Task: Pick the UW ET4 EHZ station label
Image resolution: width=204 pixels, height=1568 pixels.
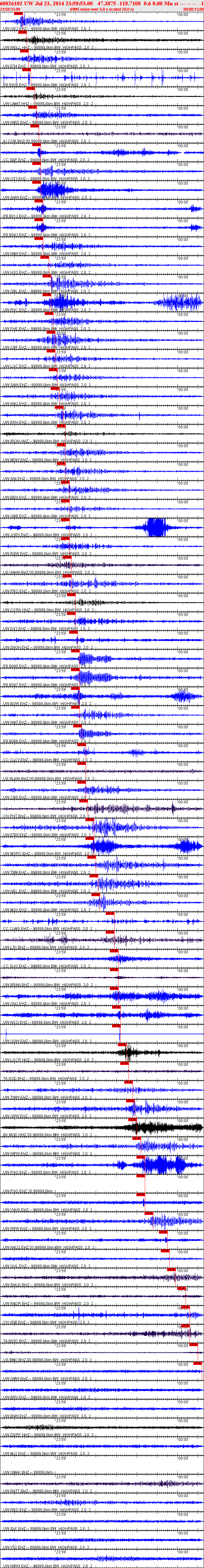Action: 47,66
